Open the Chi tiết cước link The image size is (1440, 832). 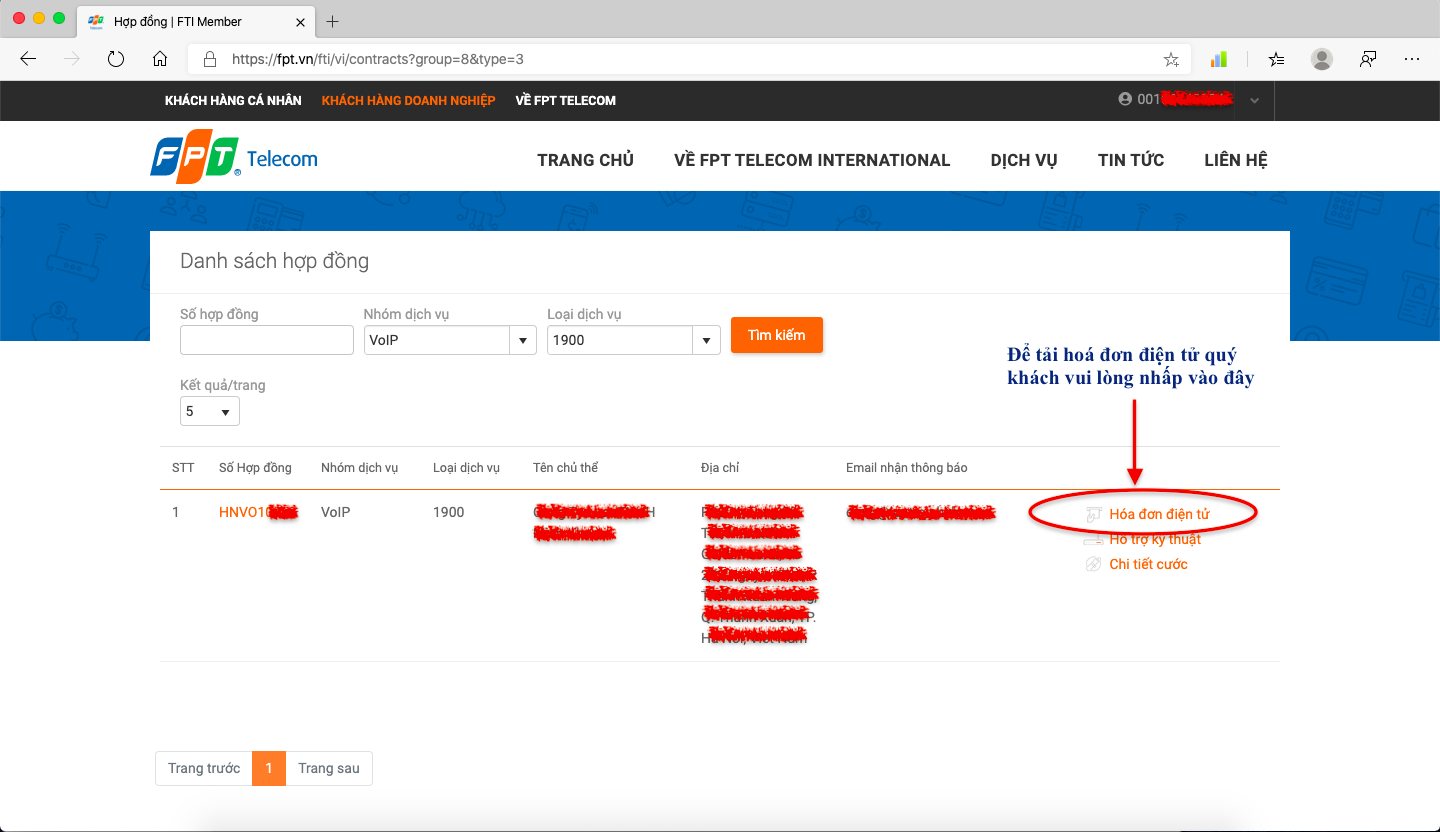coord(1148,564)
